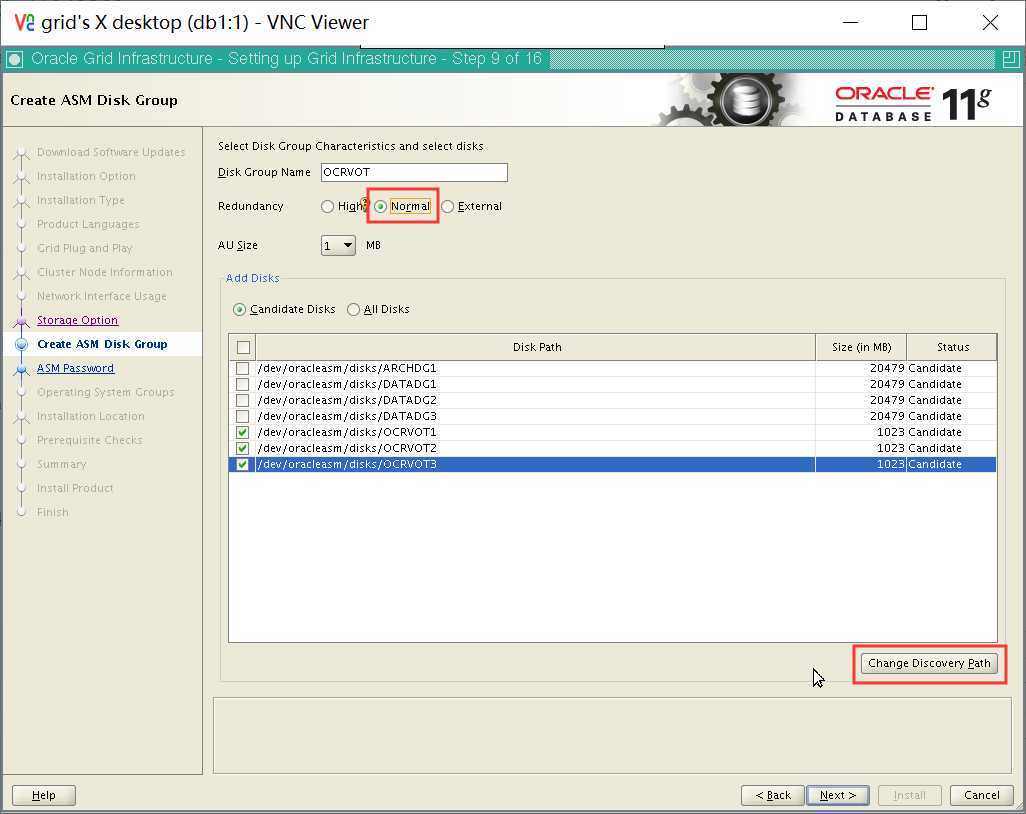The image size is (1026, 814).
Task: Open the AU Size dropdown
Action: [x=338, y=246]
